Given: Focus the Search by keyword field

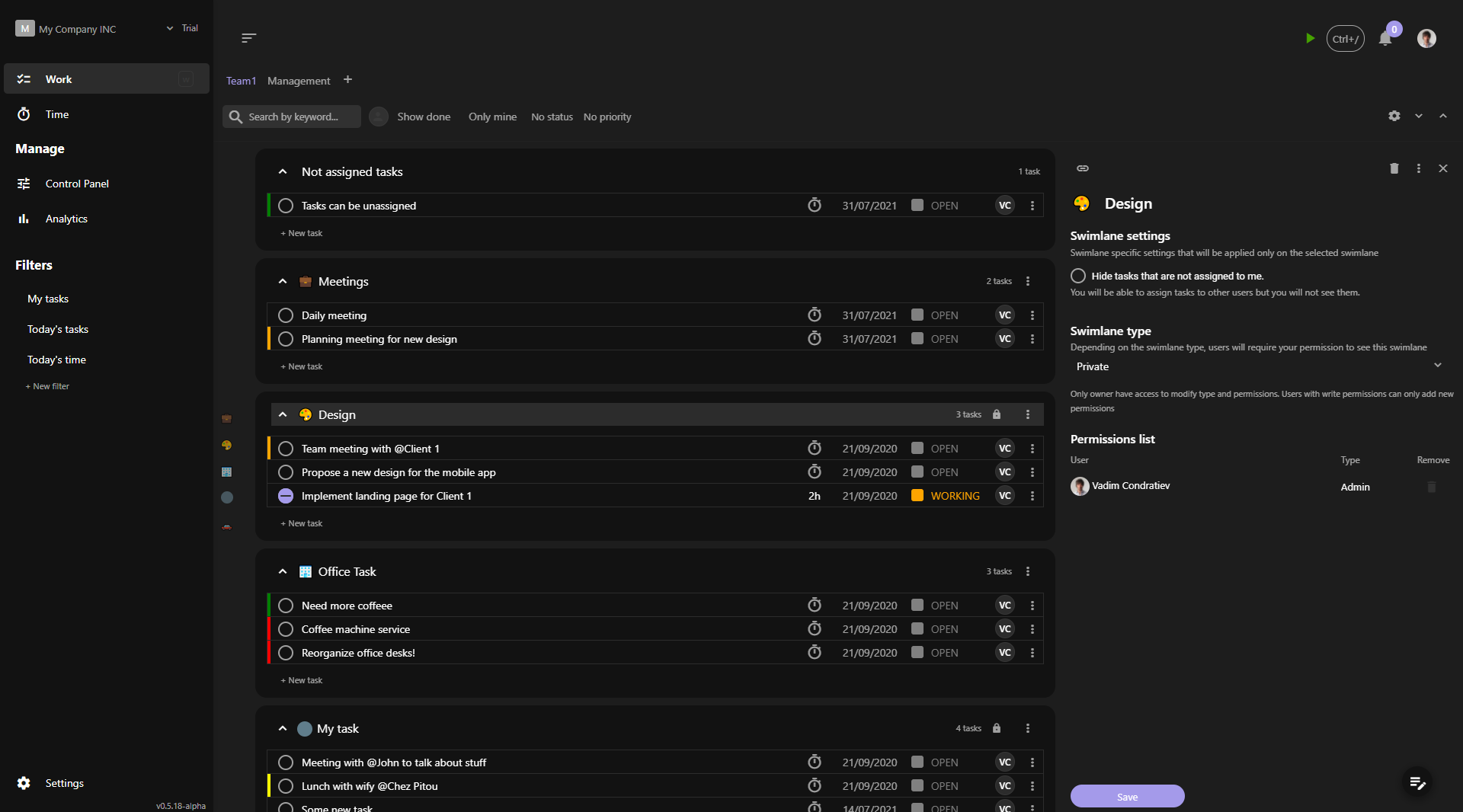Looking at the screenshot, I should tap(292, 117).
